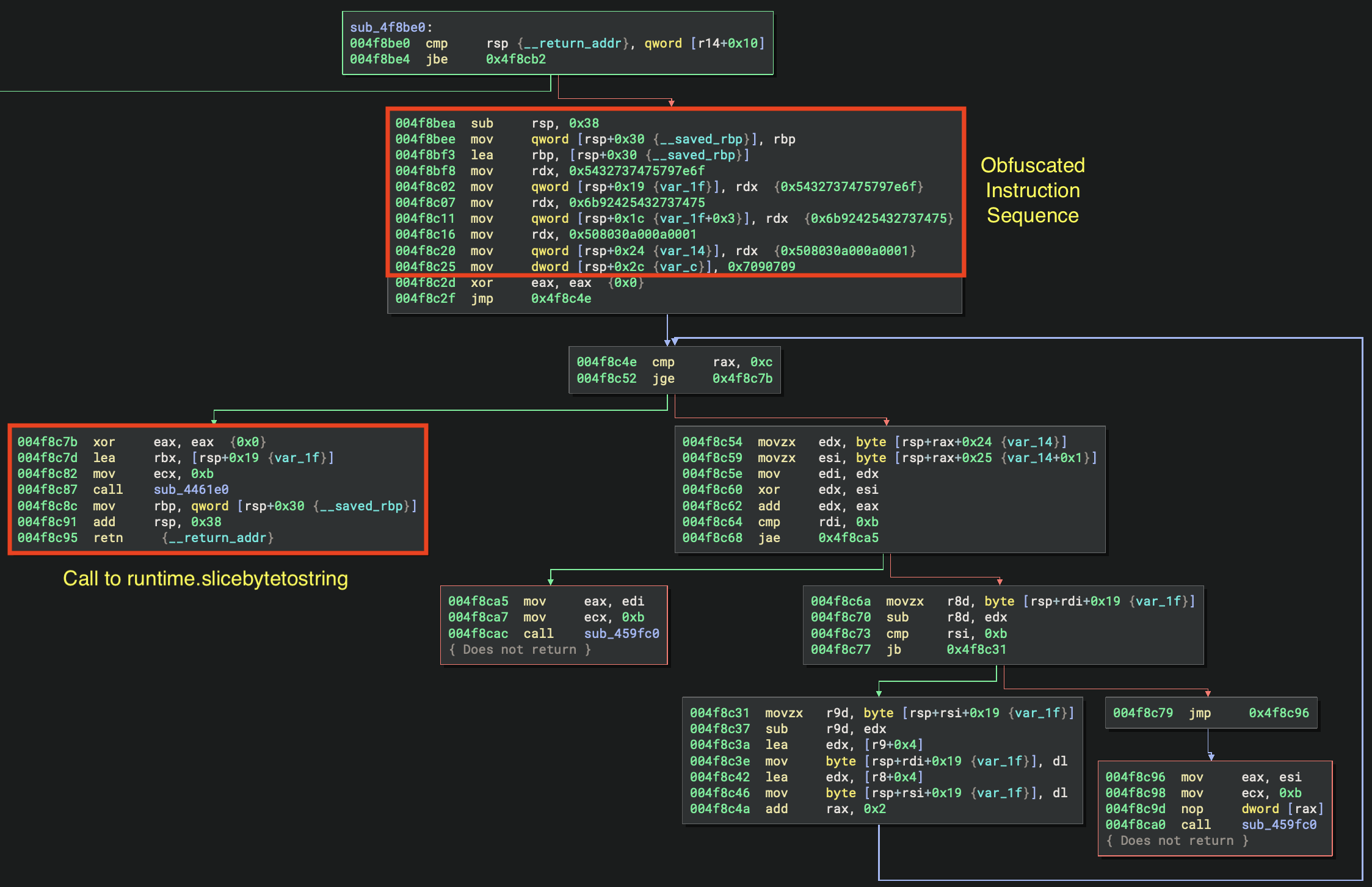The image size is (1372, 887).
Task: Open sub_459fc0 called at 004f8ca0
Action: [1279, 825]
